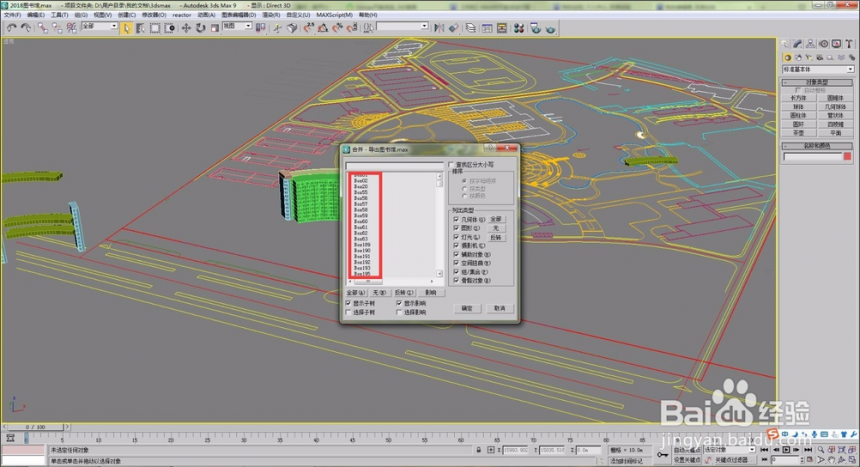This screenshot has height=467, width=860.
Task: Click the Redo arrow in main toolbar
Action: click(x=26, y=27)
